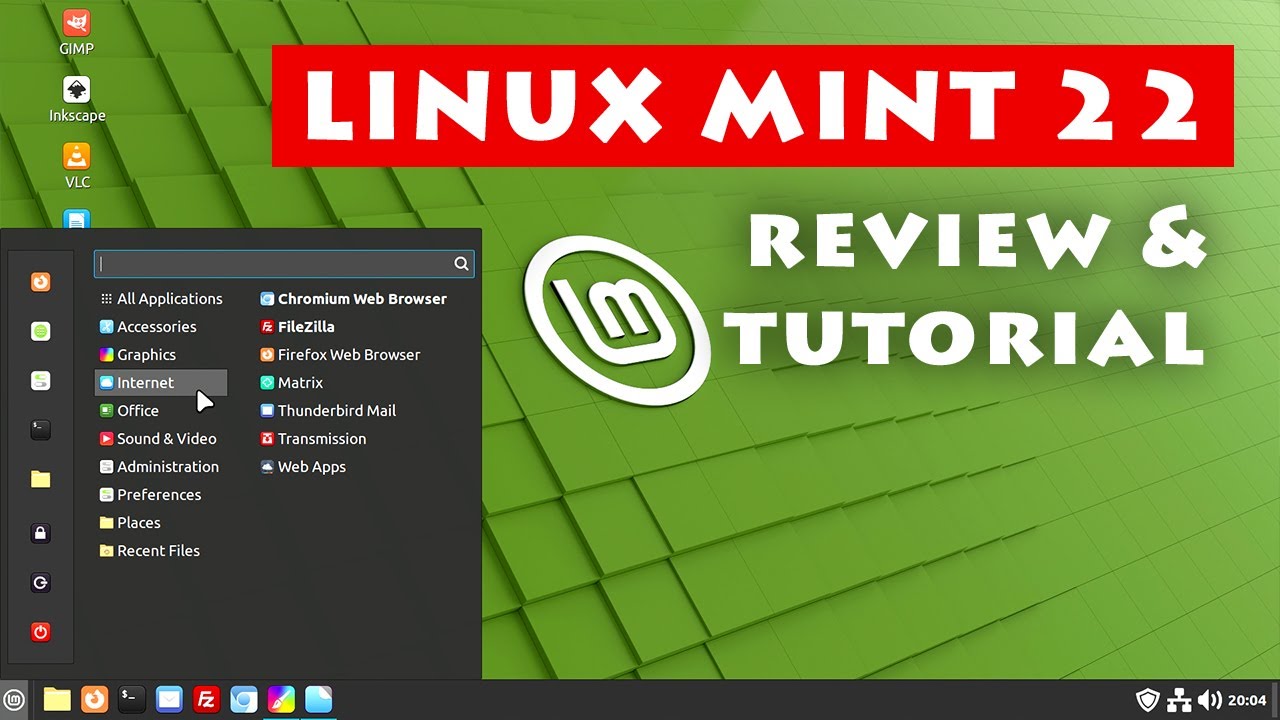Screen dimensions: 1280x720
Task: Click the Lock Screen padlock icon
Action: tap(40, 533)
